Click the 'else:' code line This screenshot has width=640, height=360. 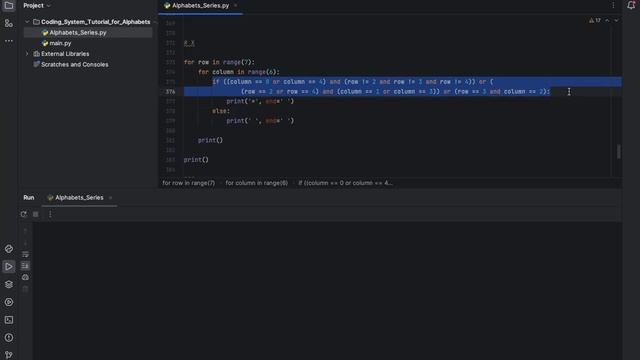221,111
